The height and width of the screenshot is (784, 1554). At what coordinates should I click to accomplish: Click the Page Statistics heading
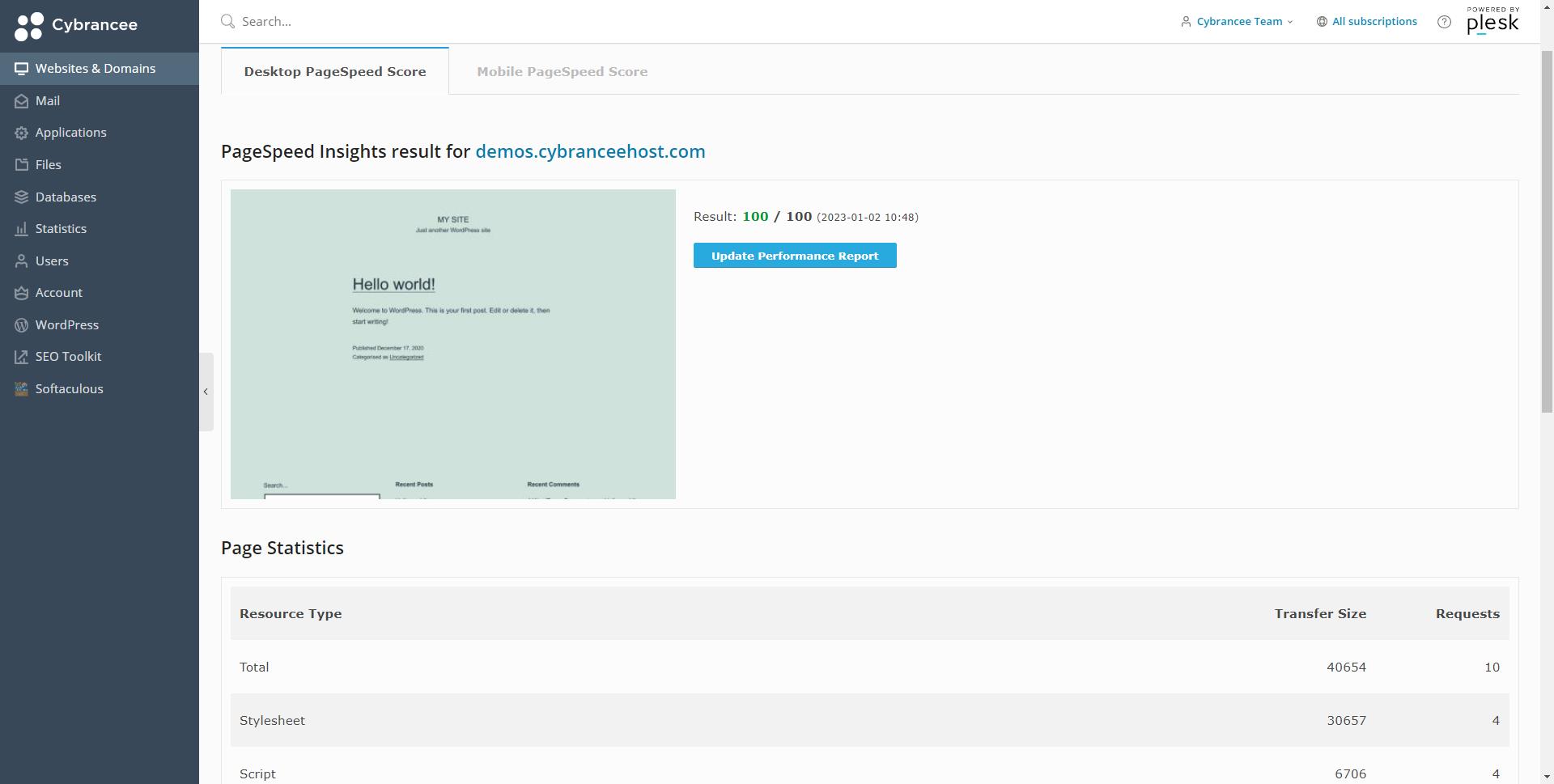tap(282, 548)
